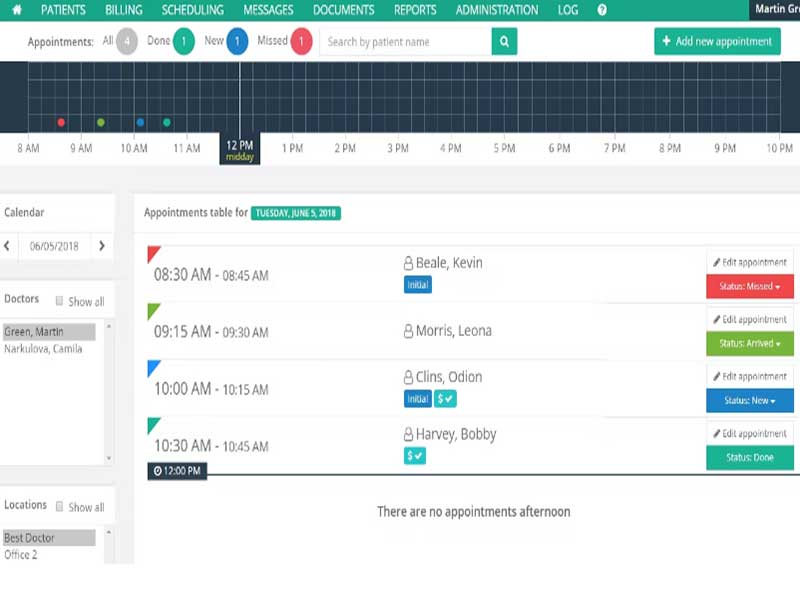Open the Billing menu
Viewport: 800px width, 600px height.
click(x=124, y=10)
